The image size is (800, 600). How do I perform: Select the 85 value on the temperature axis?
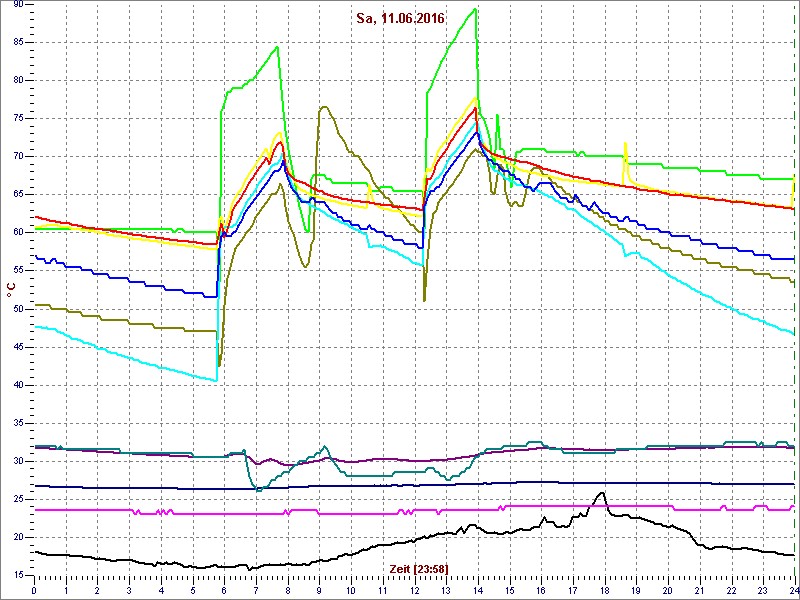point(19,42)
